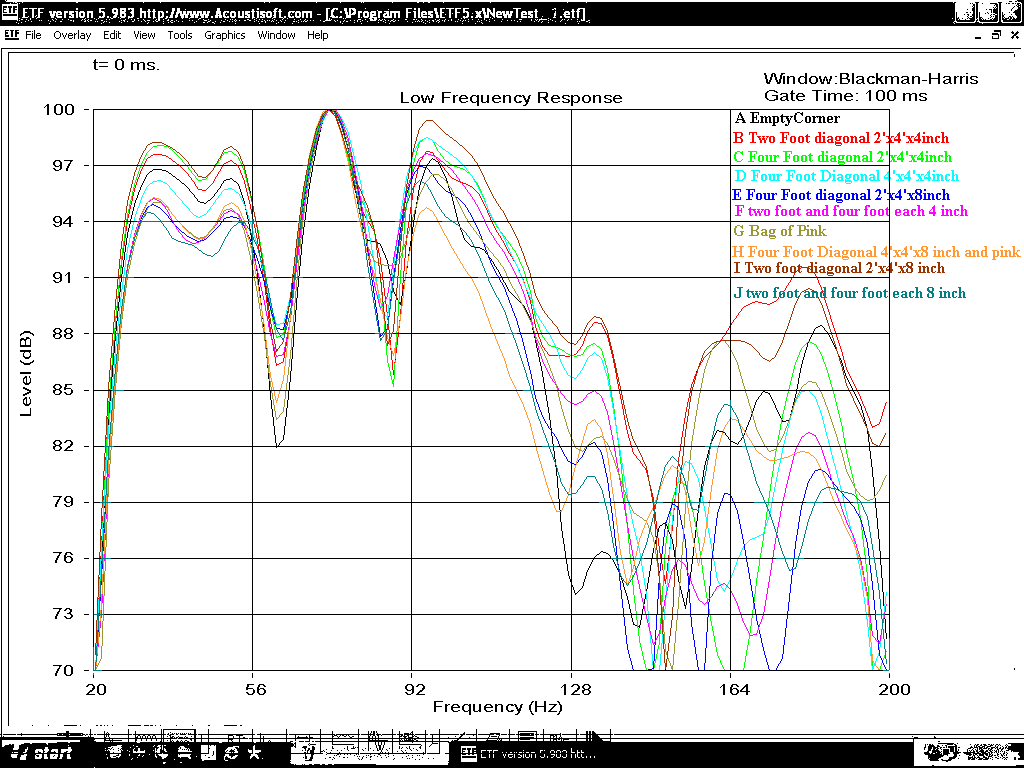Viewport: 1024px width, 768px height.
Task: Open the View menu
Action: [x=144, y=35]
